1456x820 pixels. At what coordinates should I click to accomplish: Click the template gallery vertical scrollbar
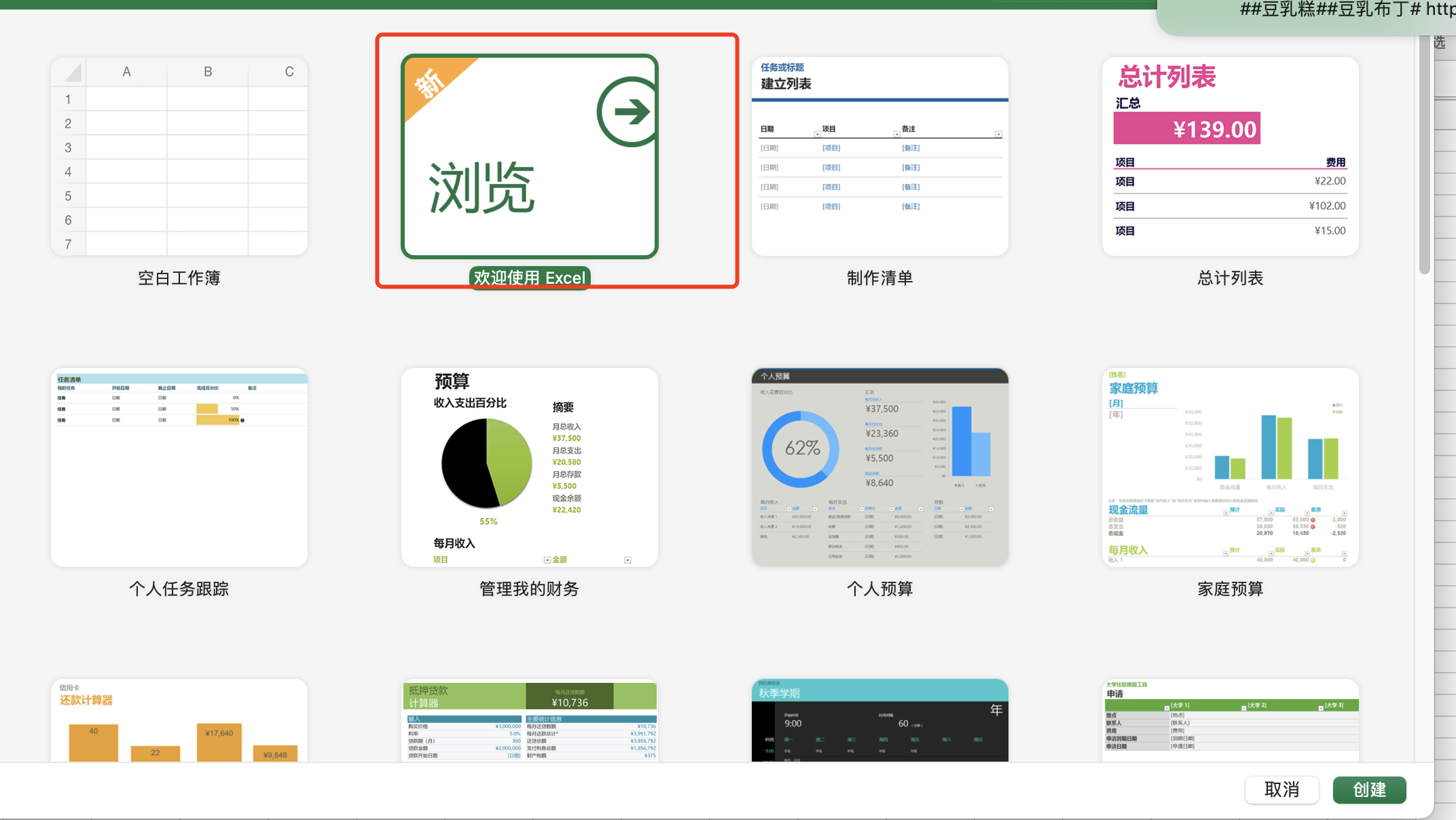[x=1425, y=156]
